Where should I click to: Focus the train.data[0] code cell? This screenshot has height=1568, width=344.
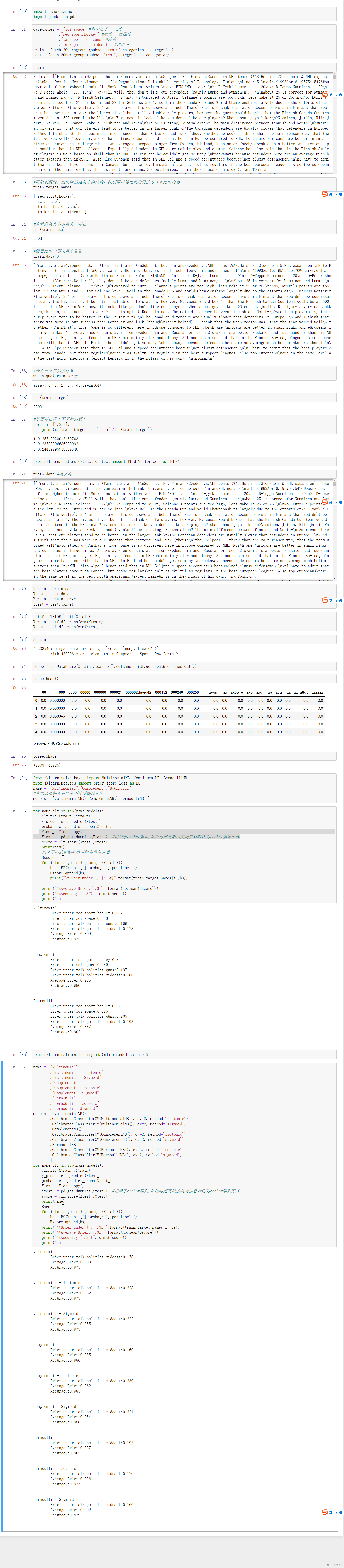click(x=184, y=254)
